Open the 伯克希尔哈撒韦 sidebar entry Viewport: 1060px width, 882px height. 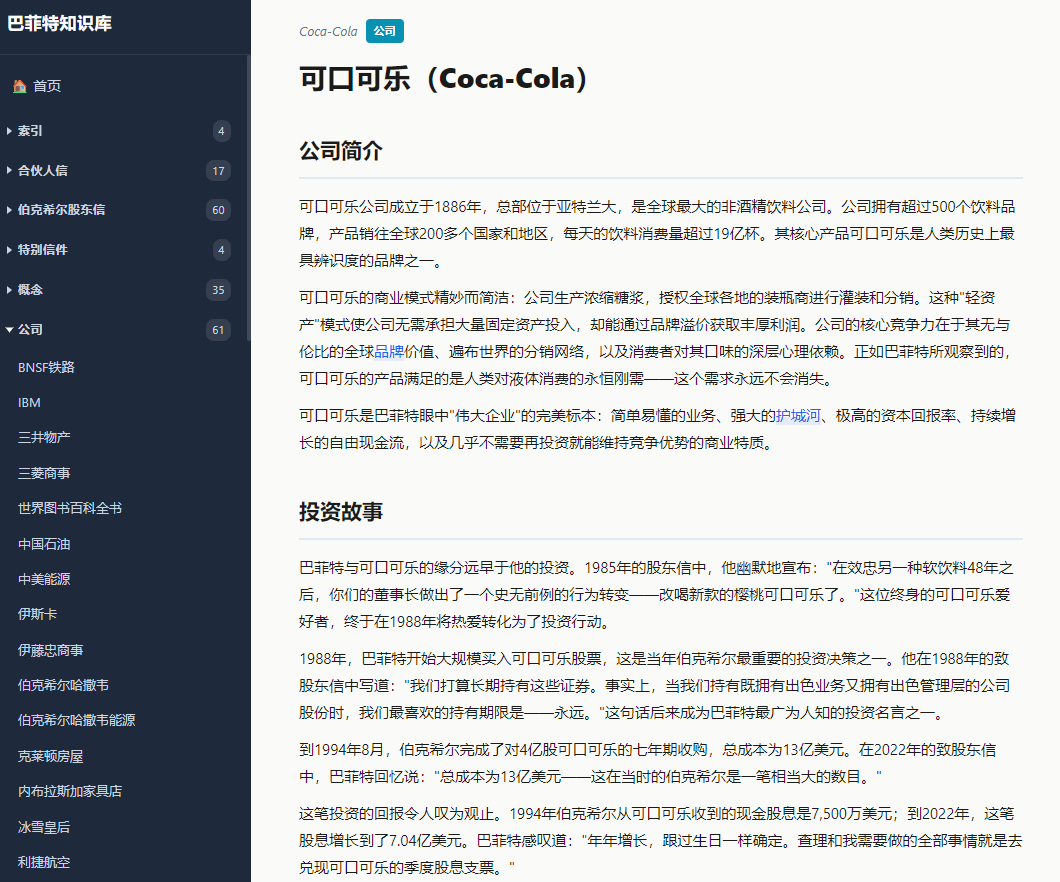pos(63,685)
